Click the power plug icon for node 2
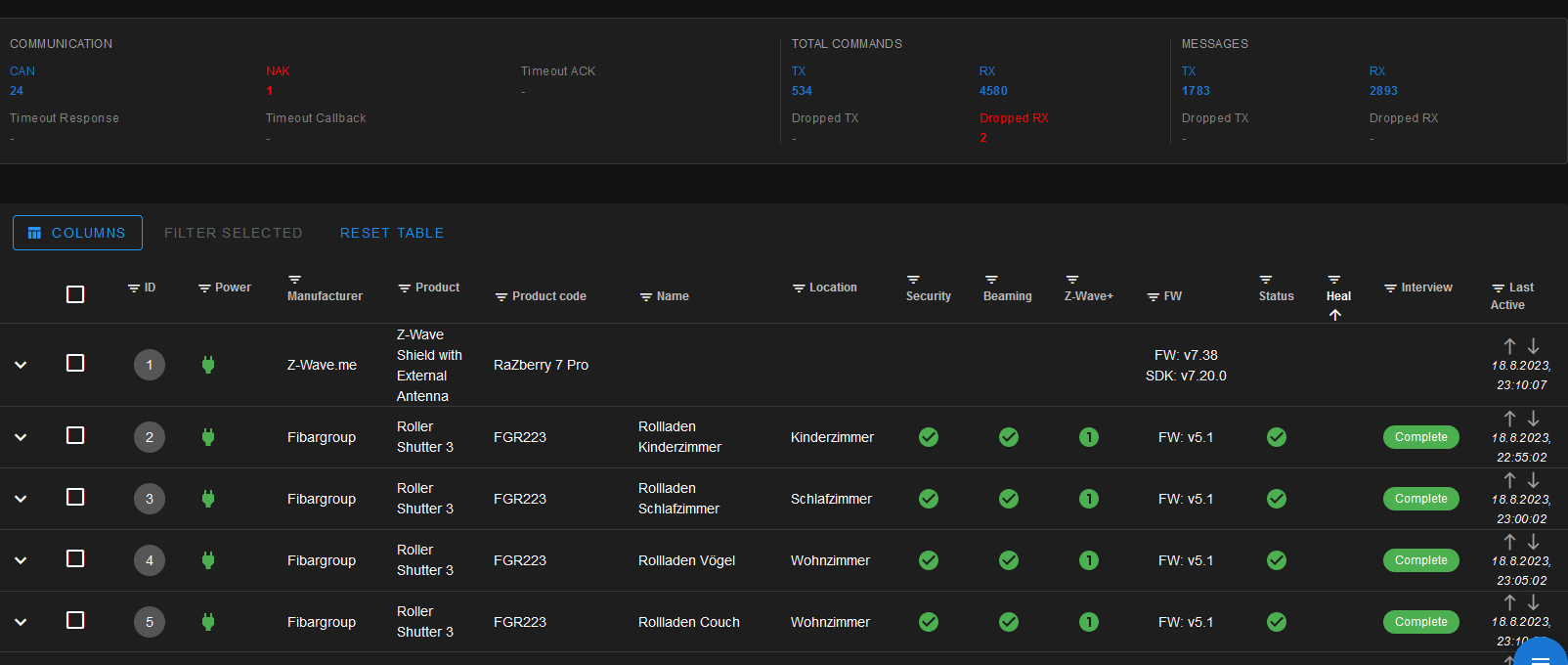1568x665 pixels. [x=207, y=437]
